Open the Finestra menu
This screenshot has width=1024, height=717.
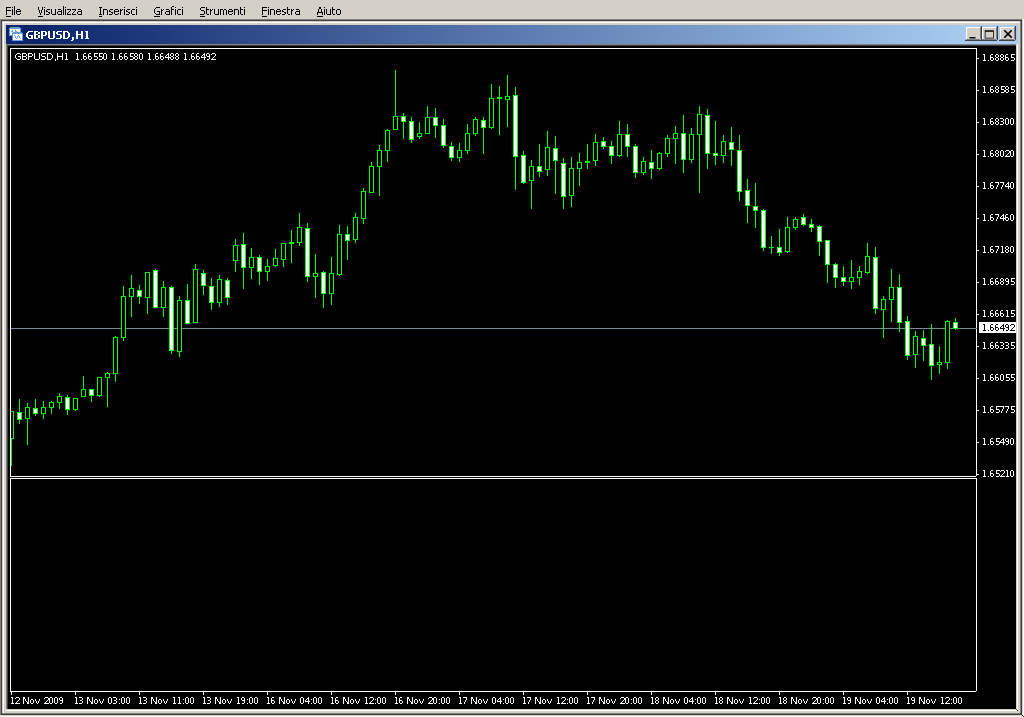pos(280,11)
